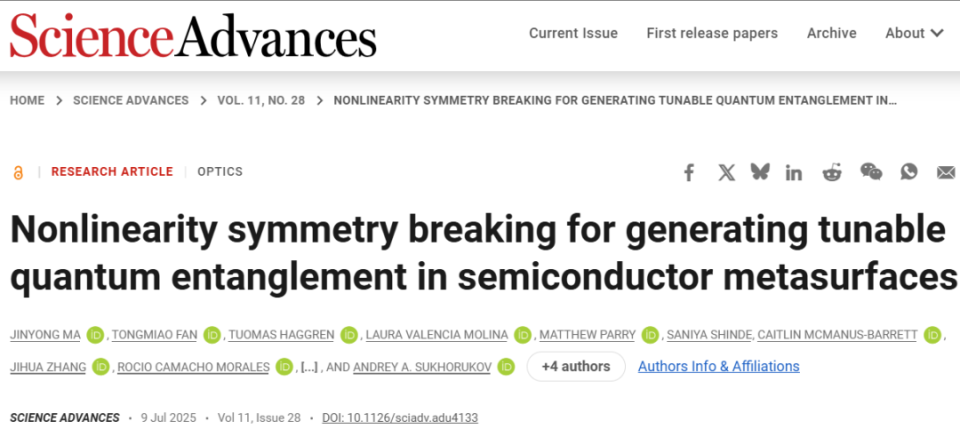Share article on Facebook
This screenshot has width=960, height=429.
689,173
